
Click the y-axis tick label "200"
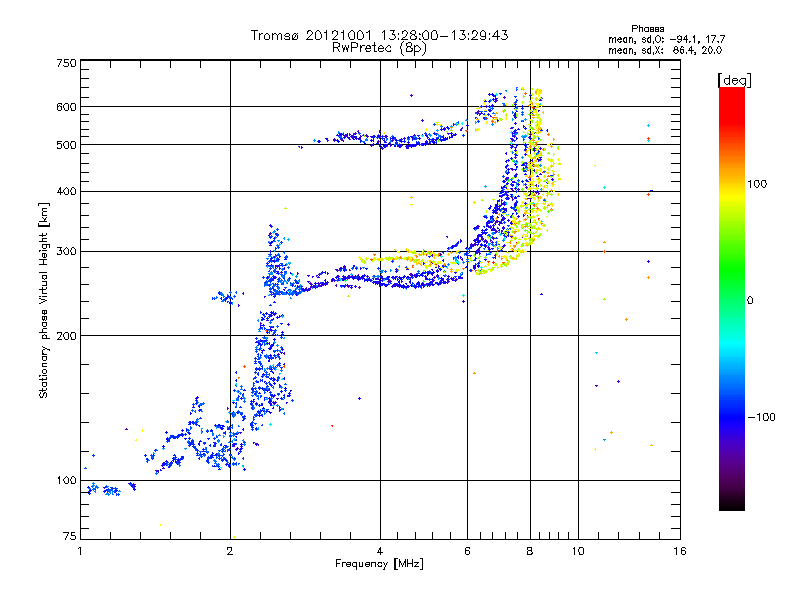66,336
